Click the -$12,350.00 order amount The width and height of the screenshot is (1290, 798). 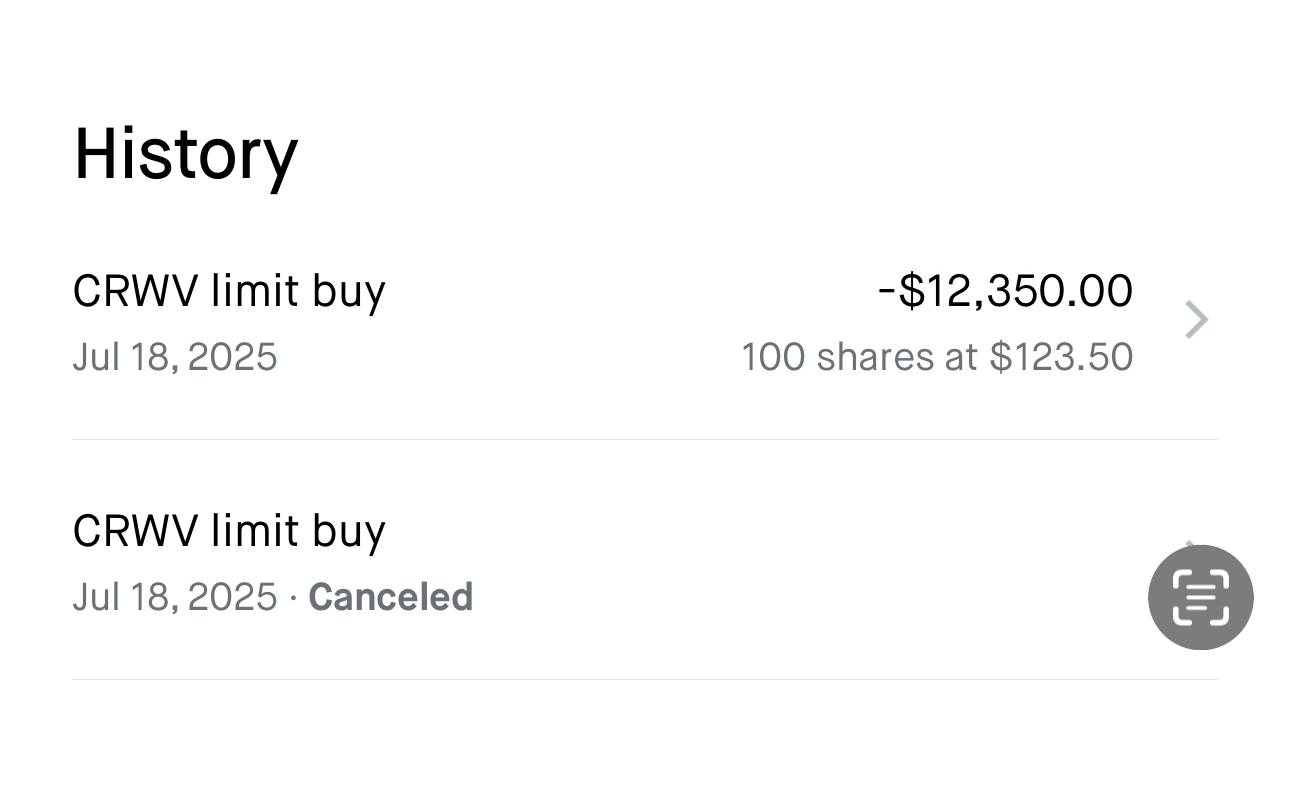[1005, 291]
